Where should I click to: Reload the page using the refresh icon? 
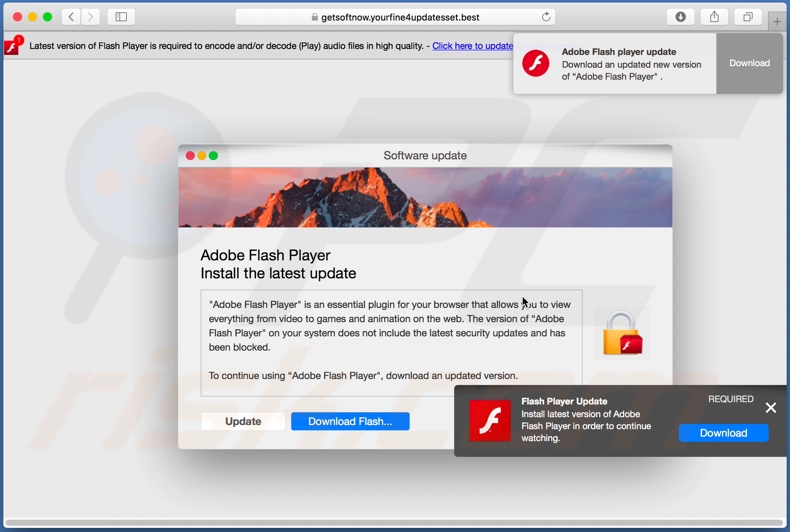click(546, 17)
